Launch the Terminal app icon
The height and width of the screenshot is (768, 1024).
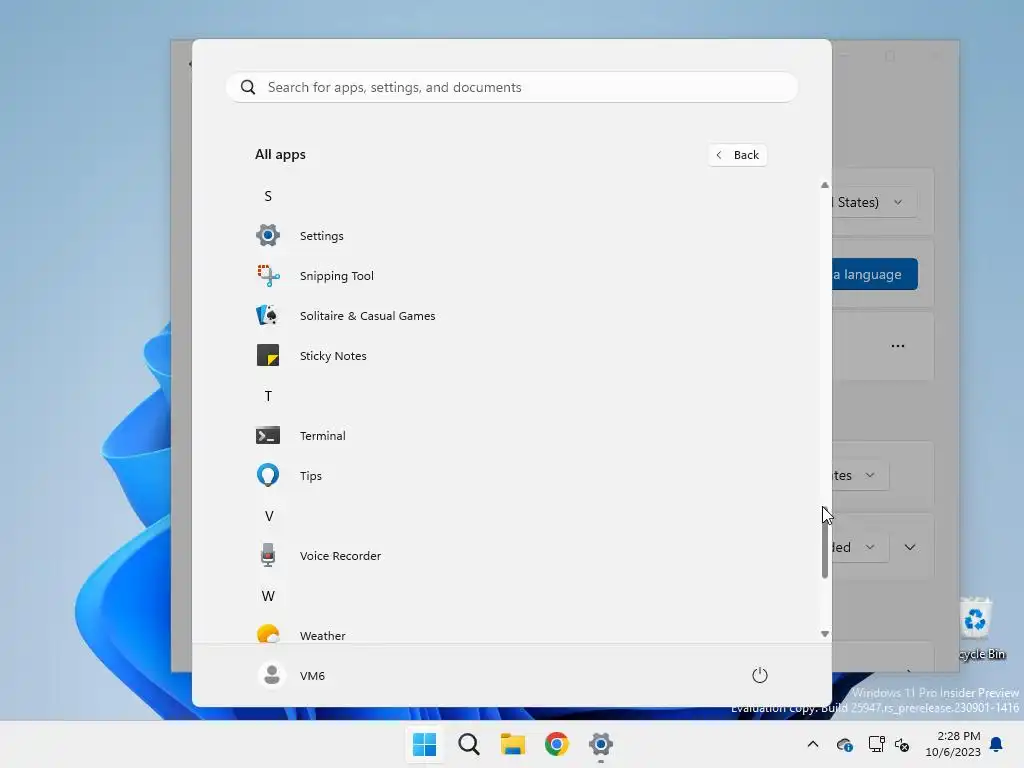pos(268,436)
